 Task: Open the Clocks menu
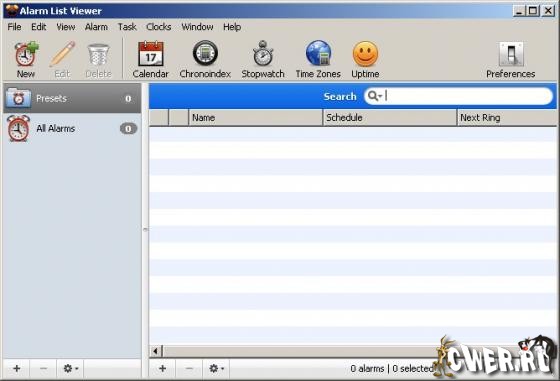pyautogui.click(x=159, y=27)
